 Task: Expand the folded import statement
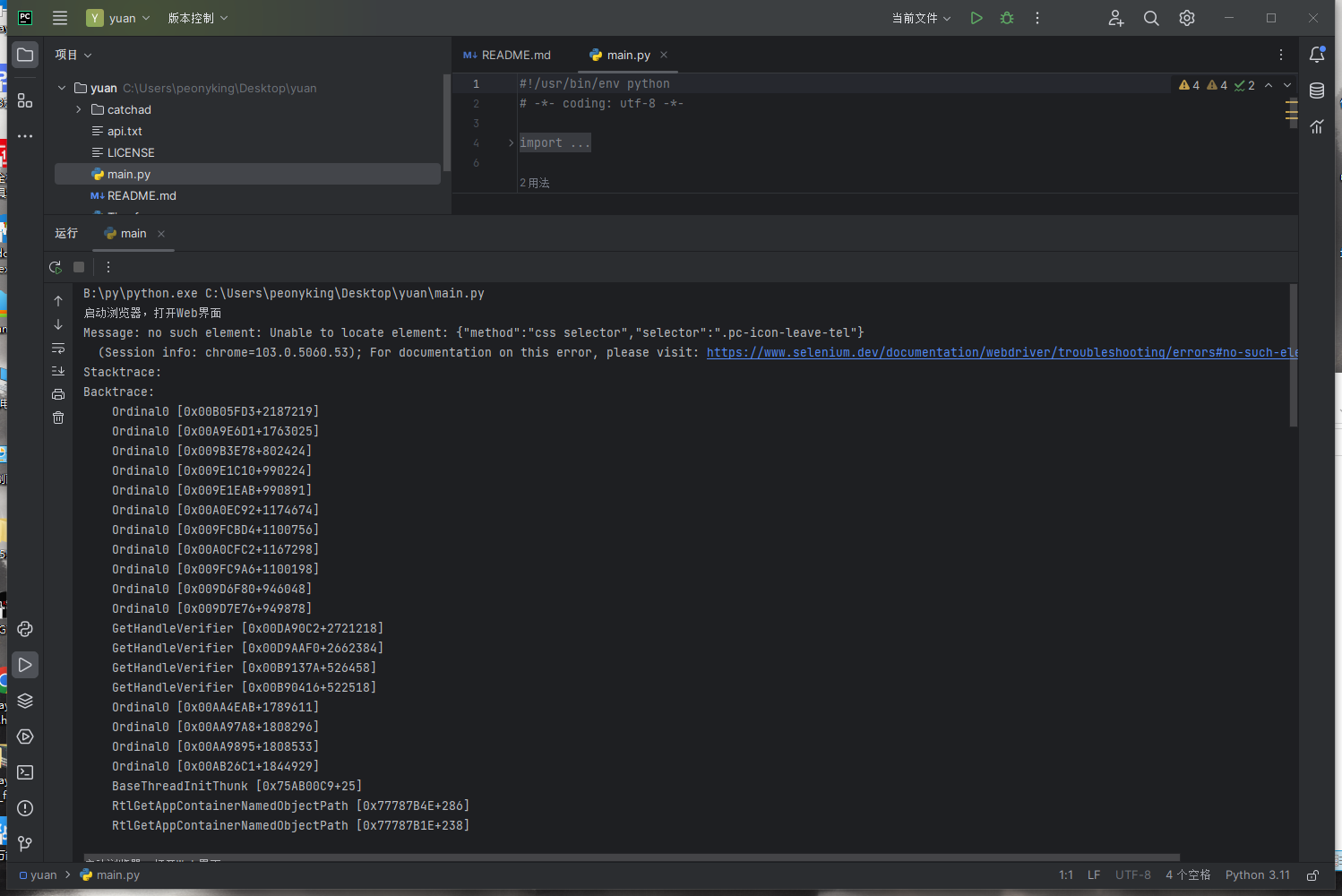509,142
